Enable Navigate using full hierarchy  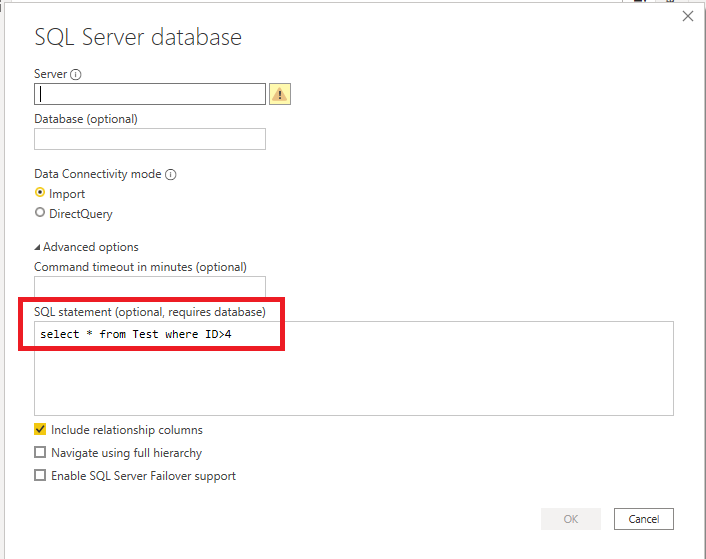(40, 452)
